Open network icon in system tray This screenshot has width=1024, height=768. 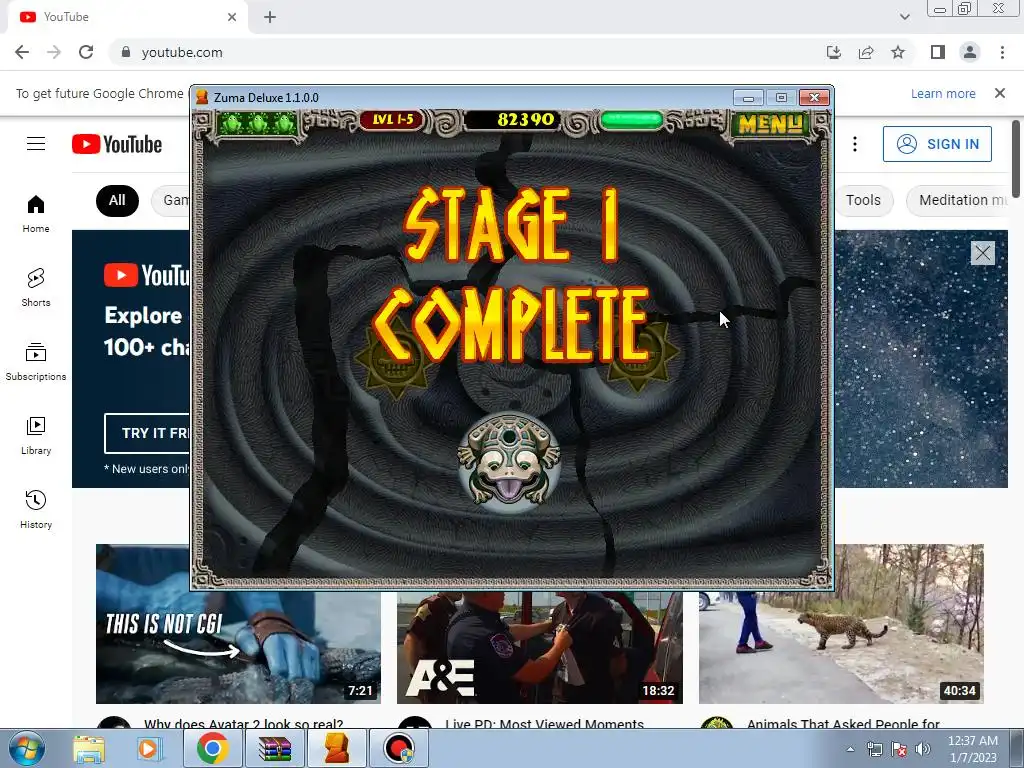click(x=874, y=750)
